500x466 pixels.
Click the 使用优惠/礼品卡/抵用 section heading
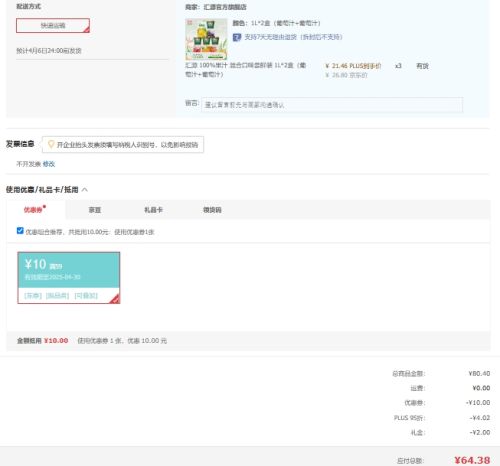[42, 190]
